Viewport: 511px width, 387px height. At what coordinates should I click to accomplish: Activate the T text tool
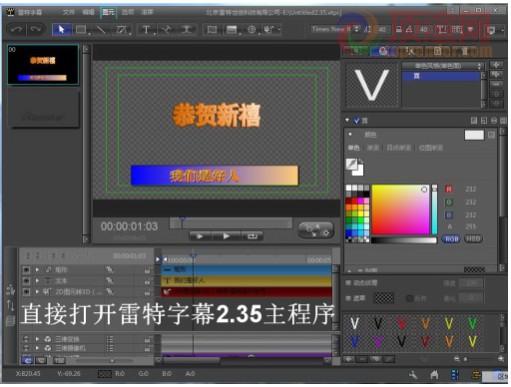[x=146, y=30]
